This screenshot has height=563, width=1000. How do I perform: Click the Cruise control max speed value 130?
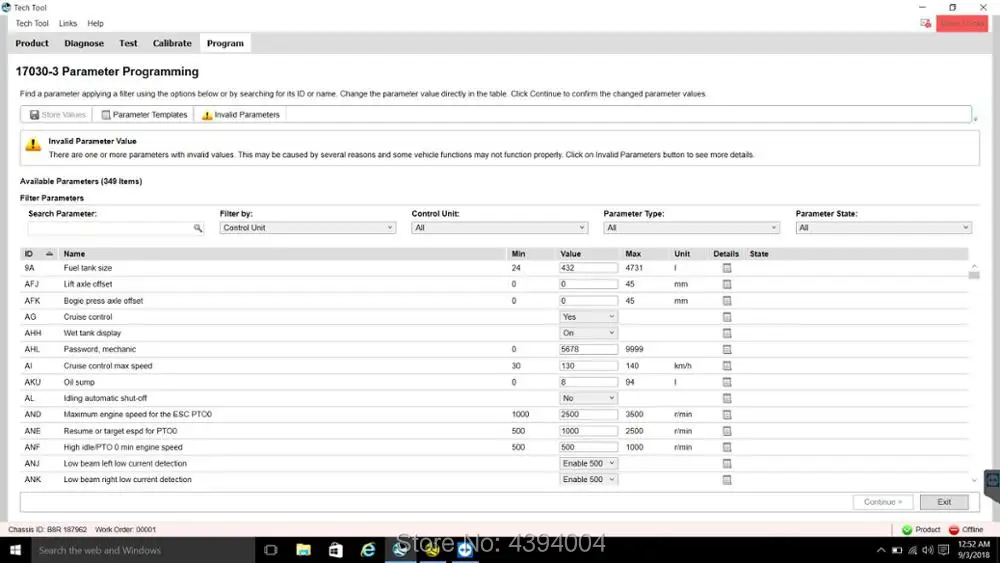(588, 366)
